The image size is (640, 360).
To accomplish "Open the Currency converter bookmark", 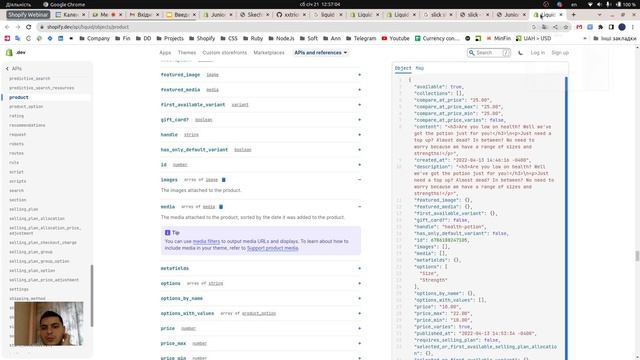I will coord(437,38).
